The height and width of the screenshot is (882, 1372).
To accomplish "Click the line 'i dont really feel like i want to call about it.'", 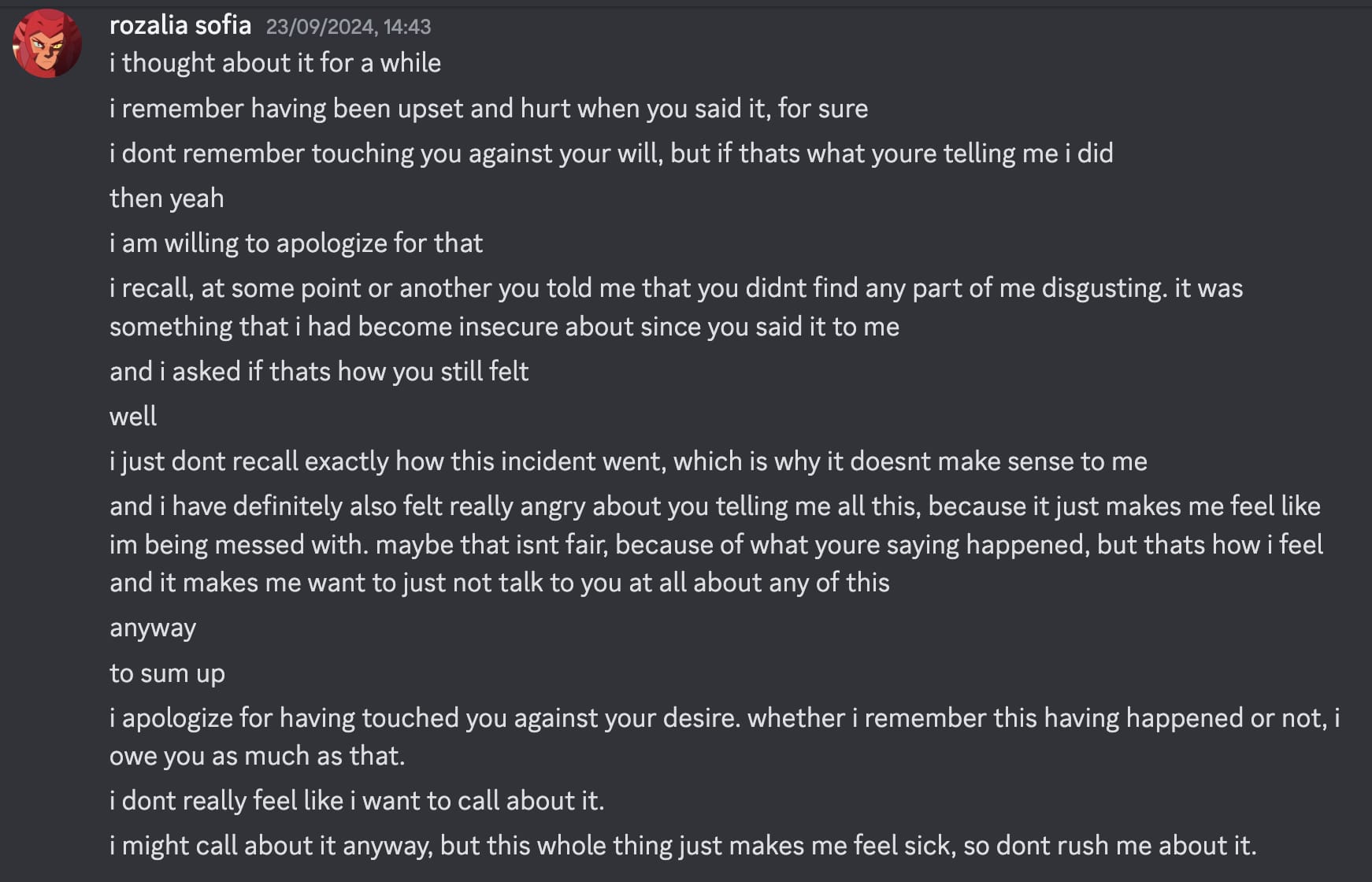I will pyautogui.click(x=357, y=799).
